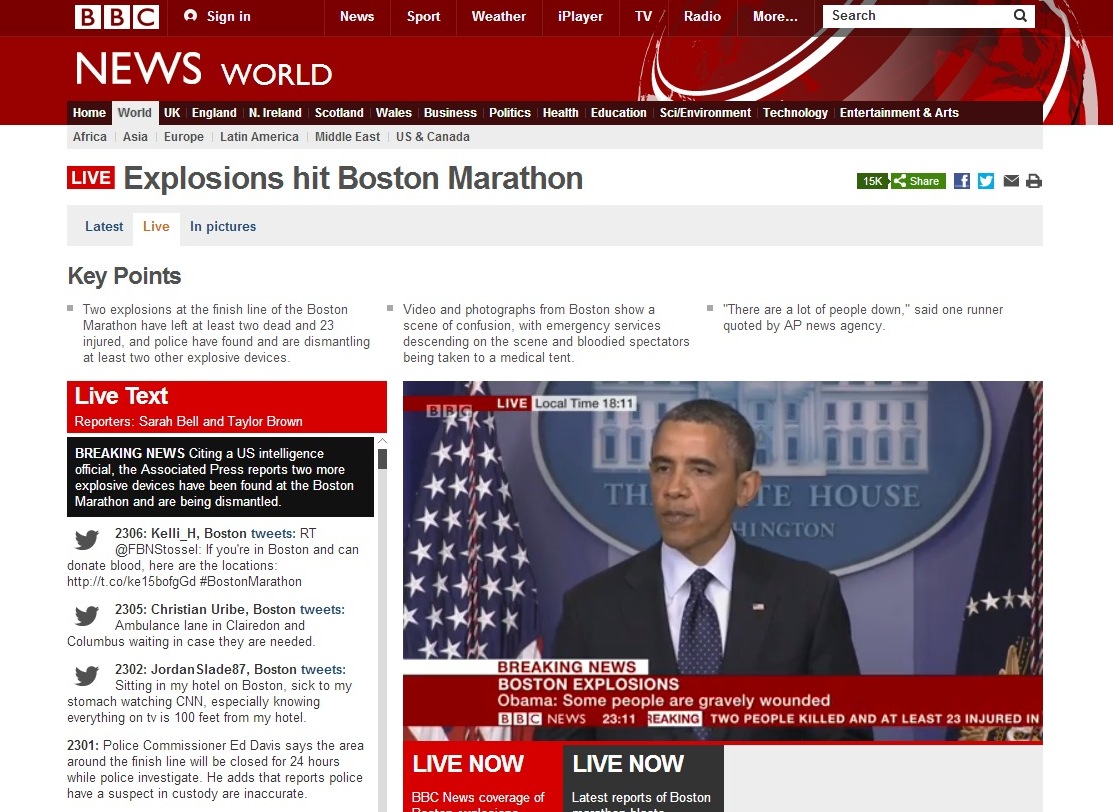Click the 'Explosions hit Boston Marathon' headline
Screen dimensions: 1113x812
[353, 178]
